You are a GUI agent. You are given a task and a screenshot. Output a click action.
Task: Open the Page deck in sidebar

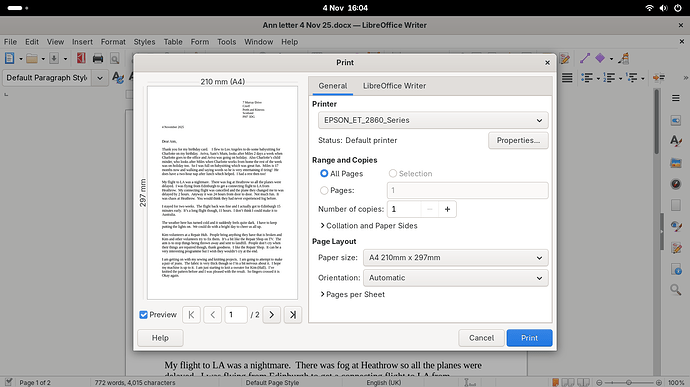[x=676, y=205]
